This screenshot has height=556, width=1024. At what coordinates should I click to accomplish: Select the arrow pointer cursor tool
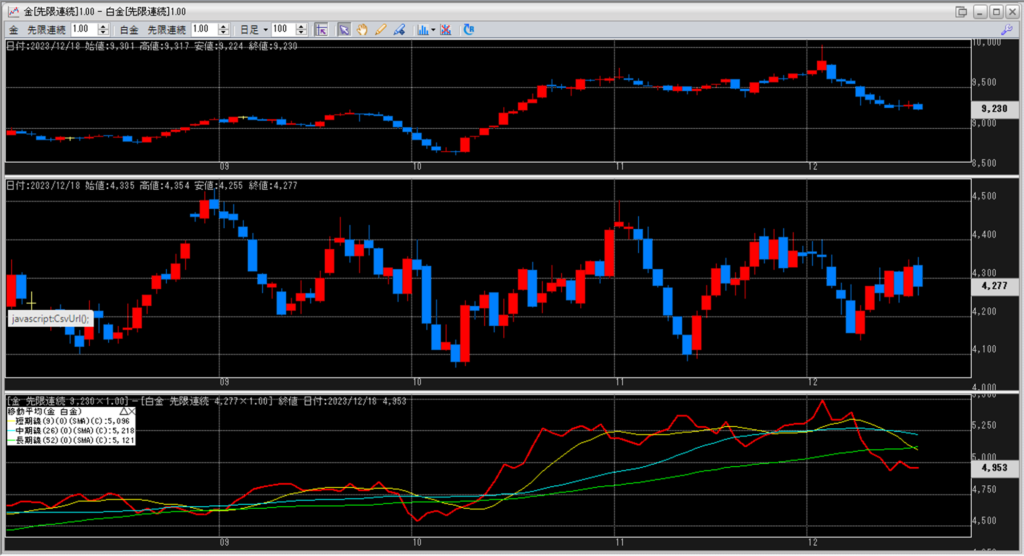[x=343, y=29]
